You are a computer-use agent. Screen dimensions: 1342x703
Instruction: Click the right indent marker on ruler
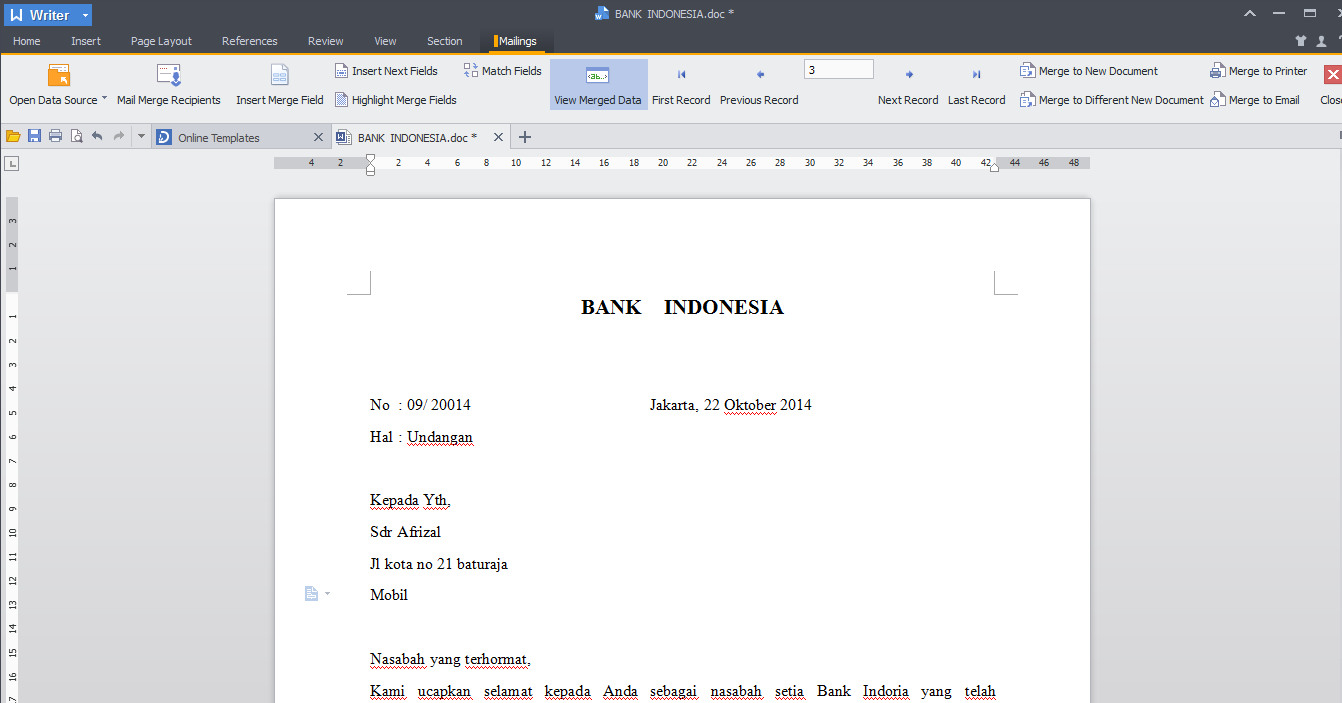tap(994, 168)
